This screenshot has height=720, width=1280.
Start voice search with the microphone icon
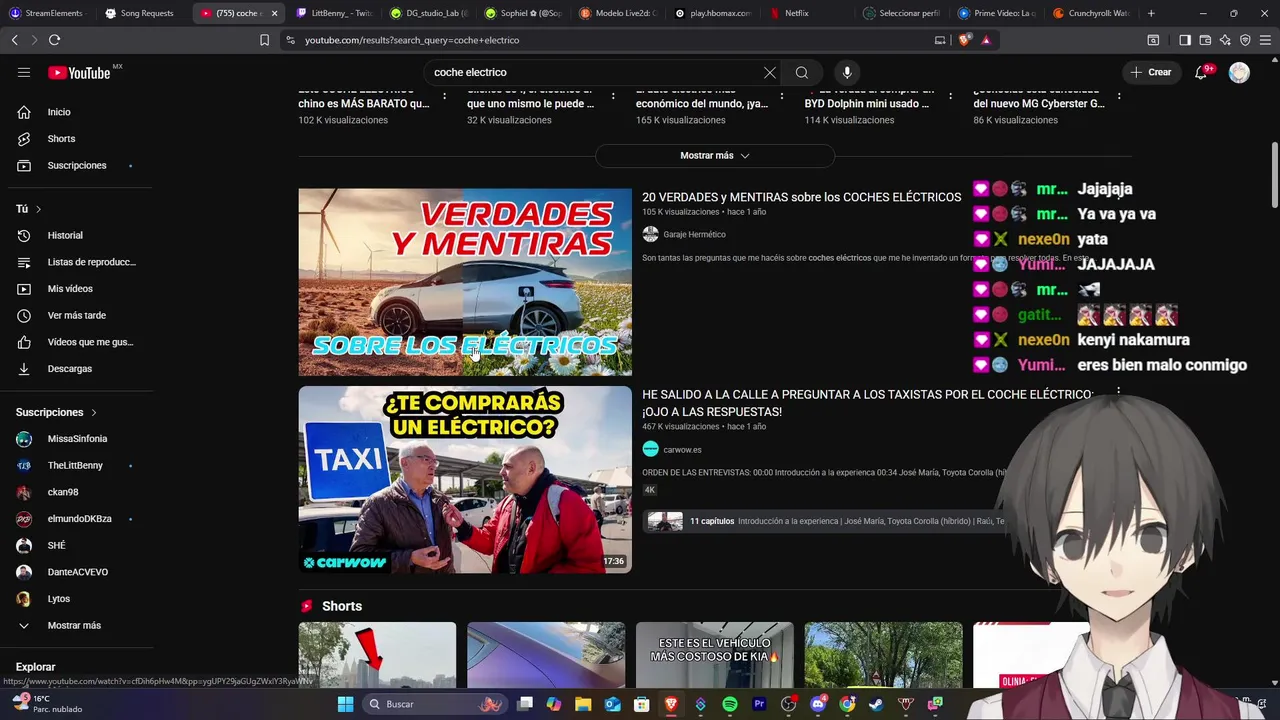(x=847, y=72)
